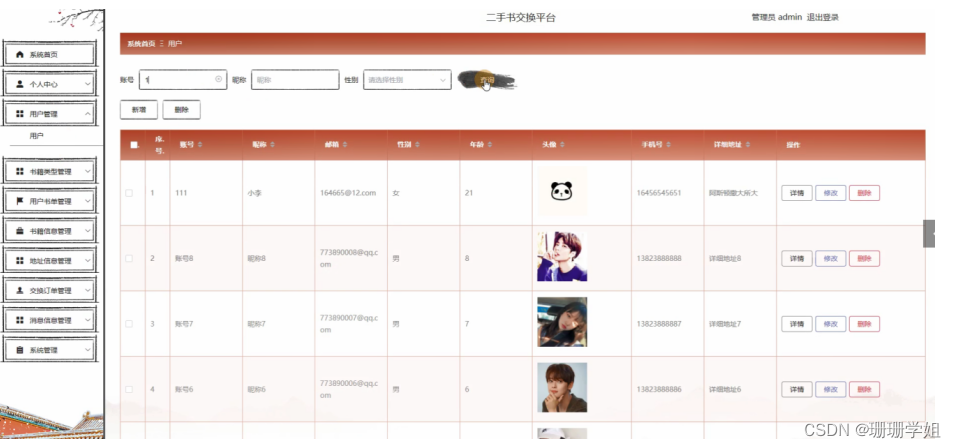Open 详情 for user 小李
This screenshot has height=448, width=956.
(797, 193)
